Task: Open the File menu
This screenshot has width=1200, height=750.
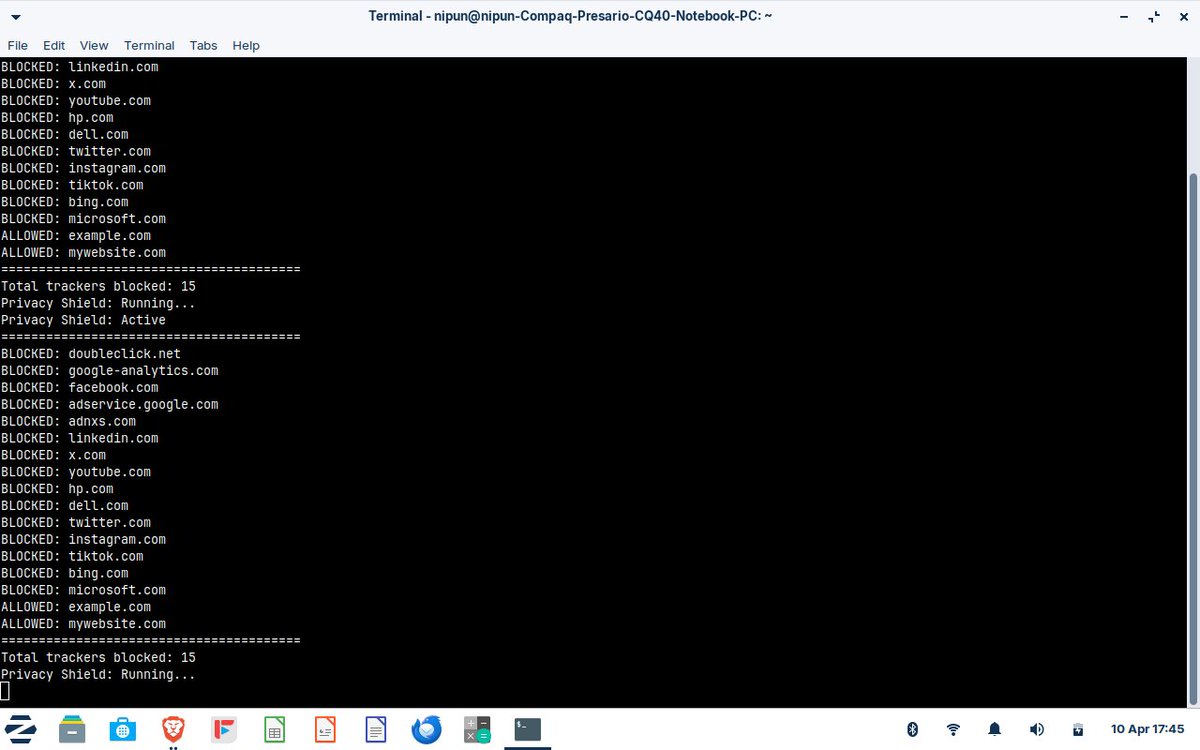Action: [18, 45]
